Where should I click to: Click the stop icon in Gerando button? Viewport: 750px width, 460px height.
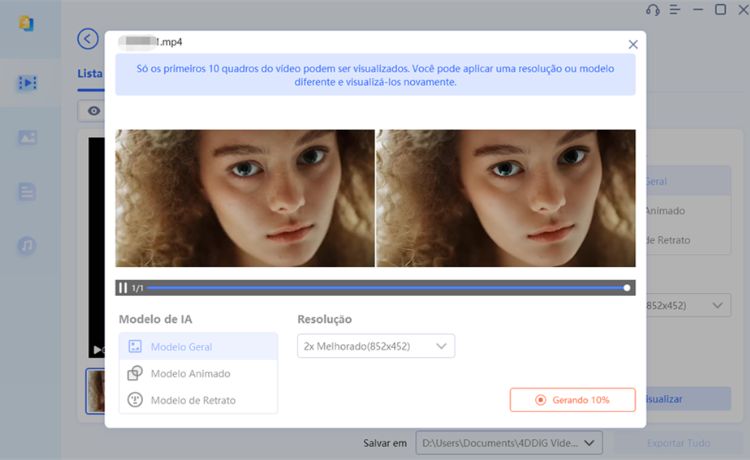[x=540, y=400]
